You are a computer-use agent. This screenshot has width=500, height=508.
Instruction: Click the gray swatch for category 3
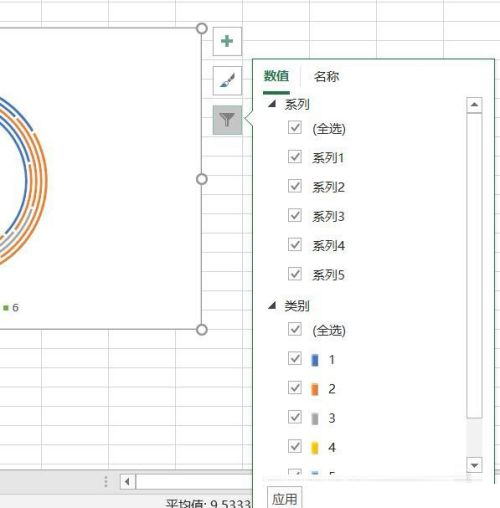pyautogui.click(x=315, y=418)
